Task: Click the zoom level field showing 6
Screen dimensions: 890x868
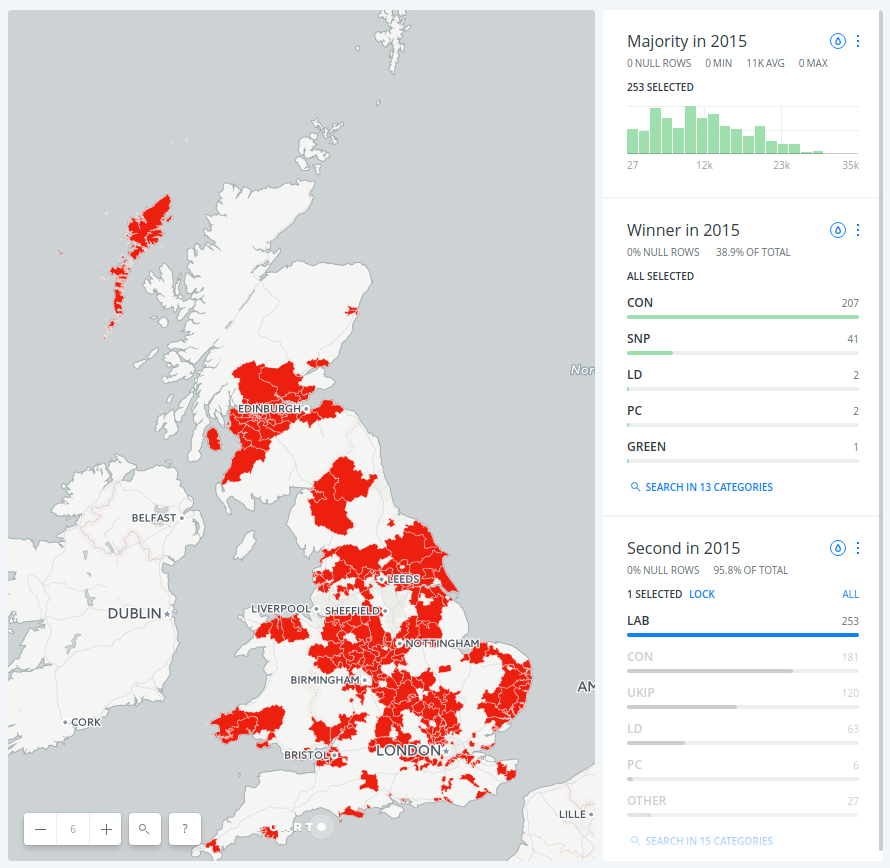Action: click(x=72, y=829)
